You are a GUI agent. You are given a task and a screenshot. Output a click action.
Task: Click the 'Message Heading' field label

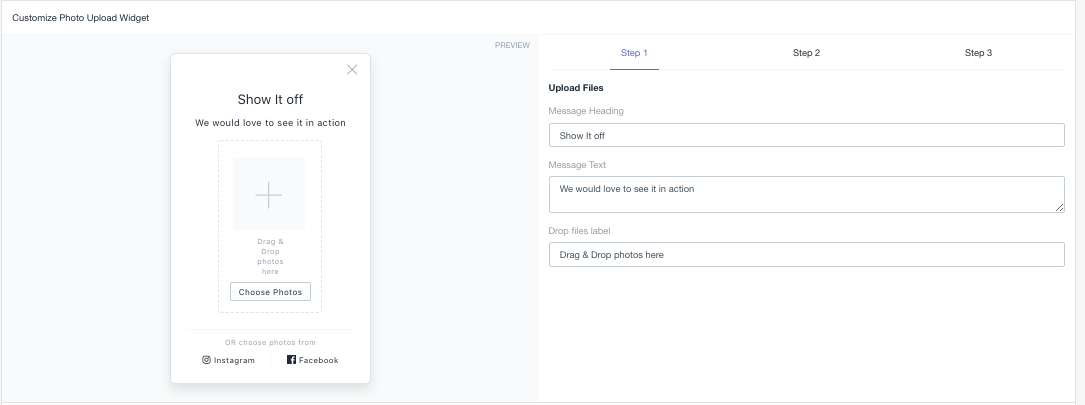[586, 111]
